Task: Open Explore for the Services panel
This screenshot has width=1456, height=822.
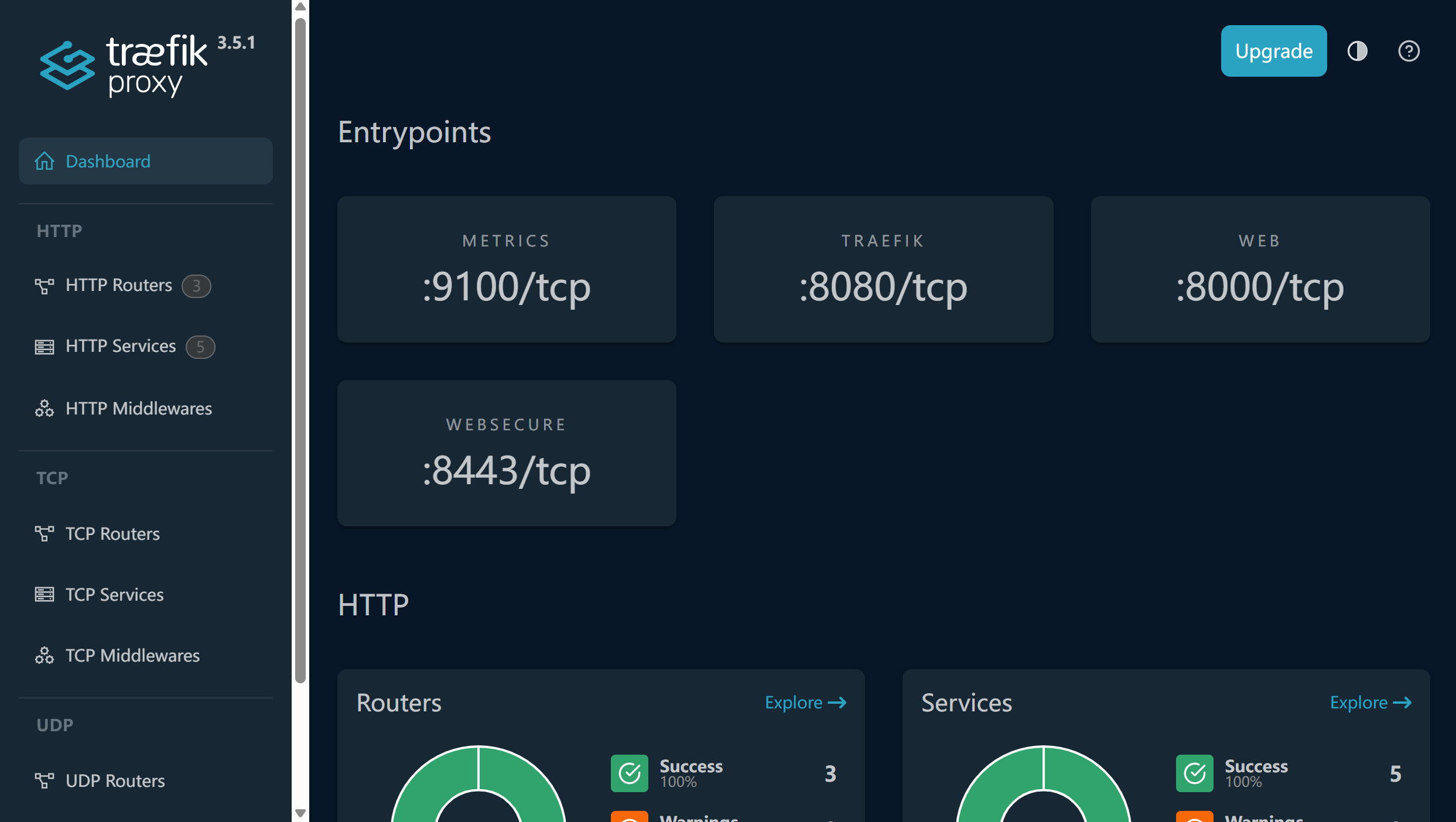Action: pyautogui.click(x=1370, y=703)
